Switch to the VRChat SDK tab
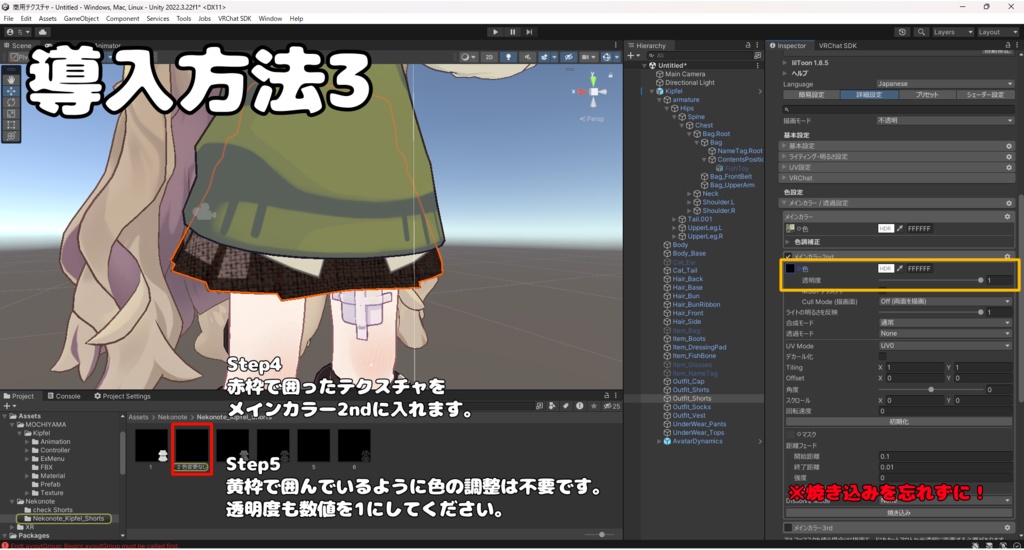Image resolution: width=1024 pixels, height=550 pixels. [x=837, y=46]
